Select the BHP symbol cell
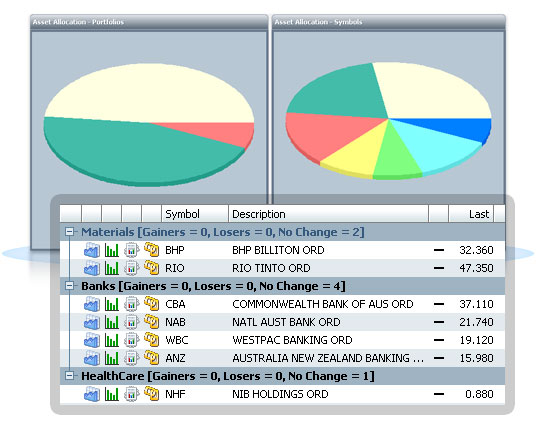 coord(175,250)
